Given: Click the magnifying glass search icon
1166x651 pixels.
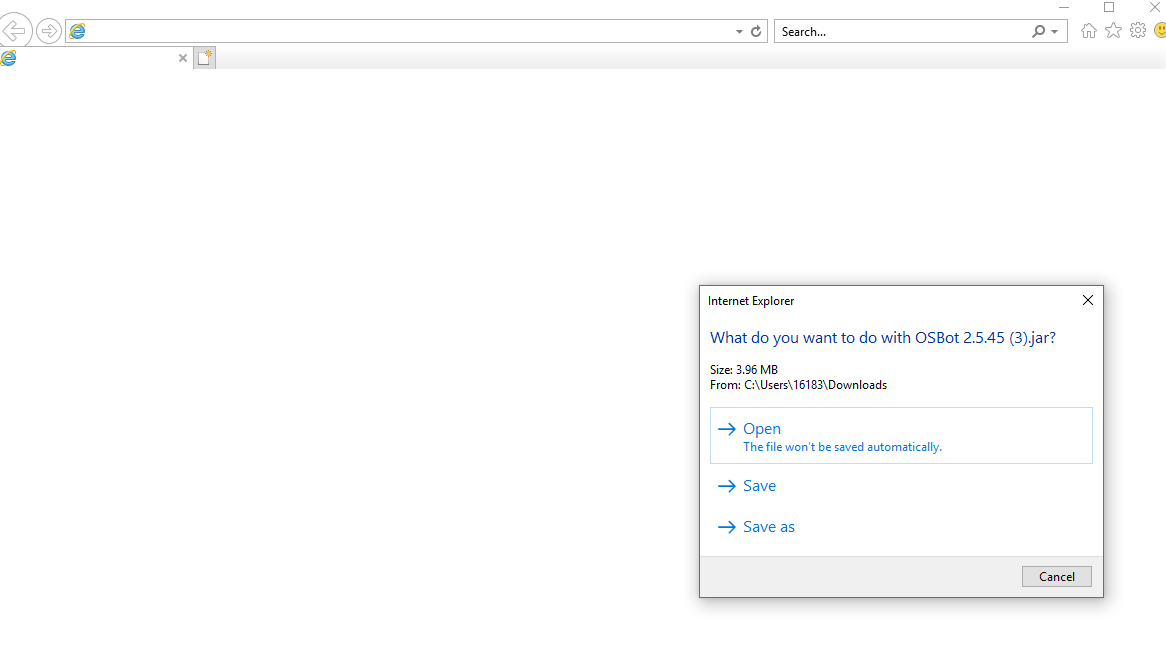Looking at the screenshot, I should tap(1038, 31).
